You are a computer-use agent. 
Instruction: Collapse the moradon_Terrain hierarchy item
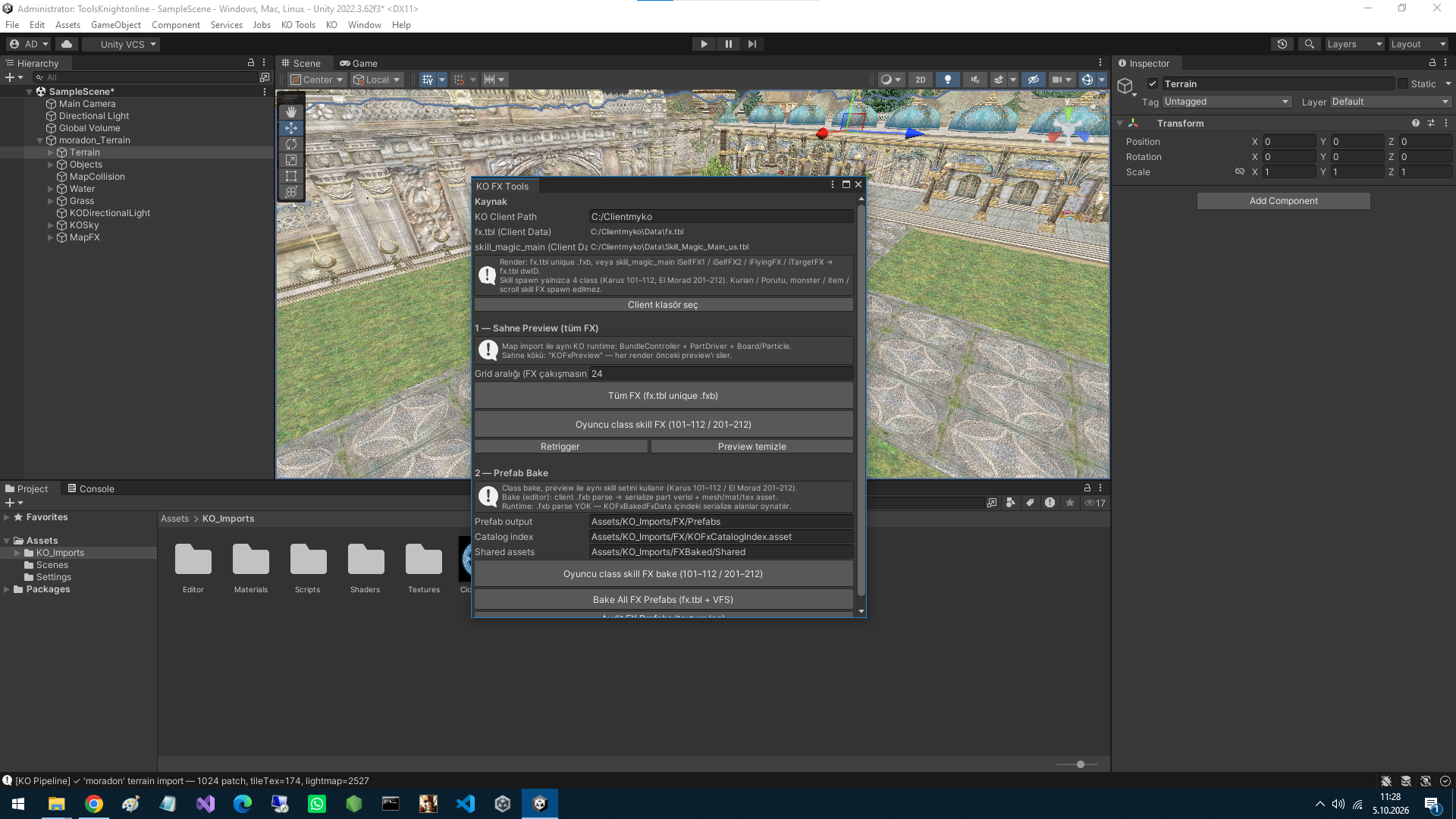coord(40,140)
